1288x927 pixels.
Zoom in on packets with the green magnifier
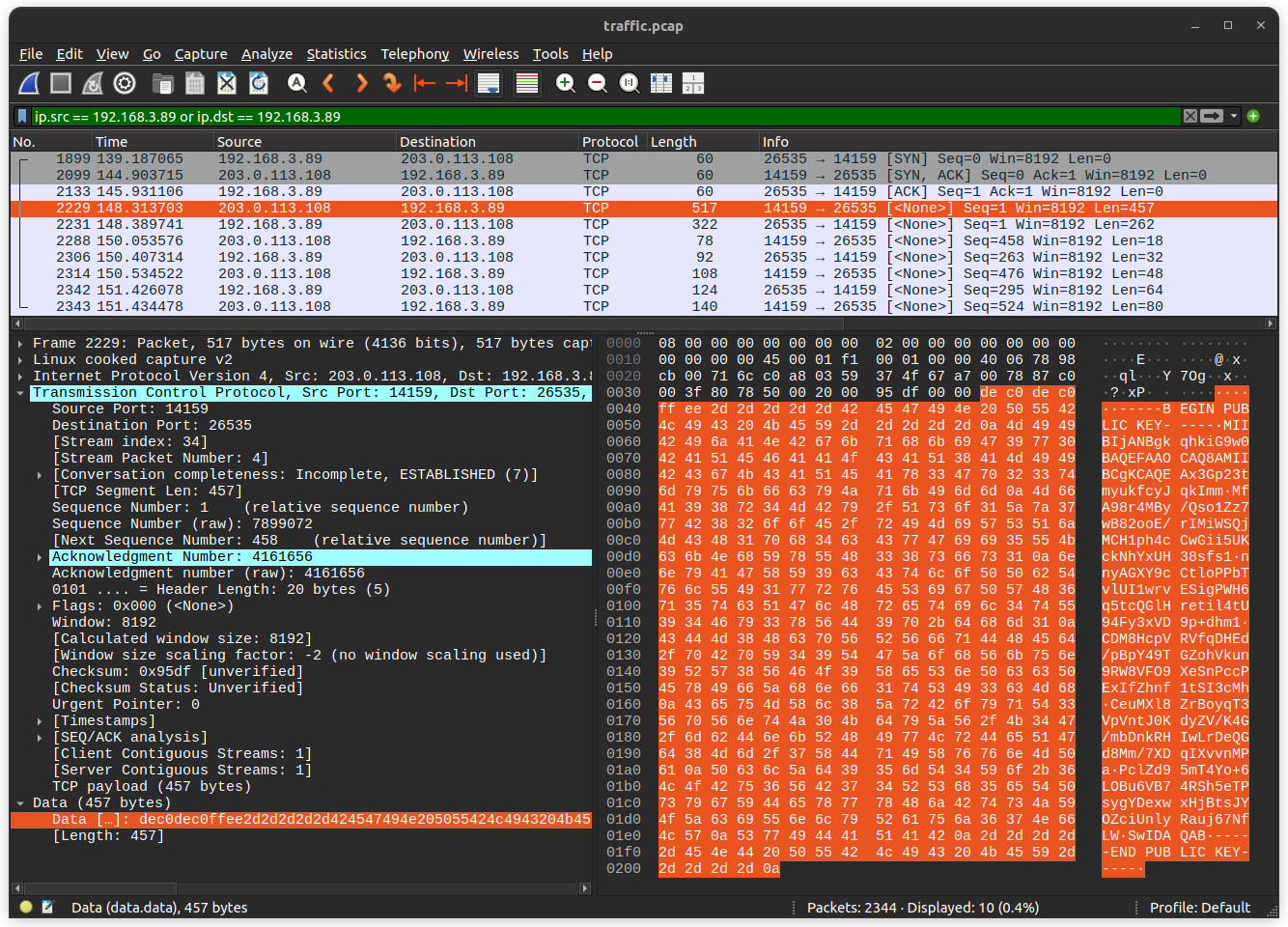565,83
